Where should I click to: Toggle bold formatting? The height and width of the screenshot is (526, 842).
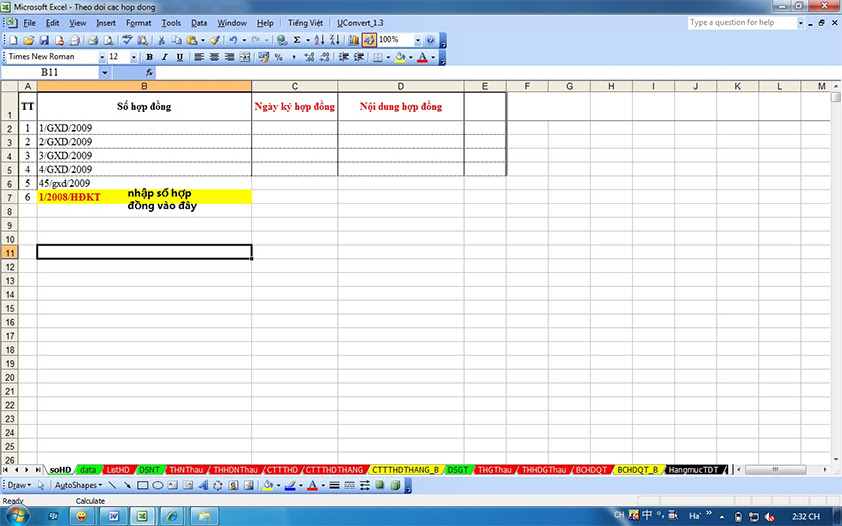[149, 57]
